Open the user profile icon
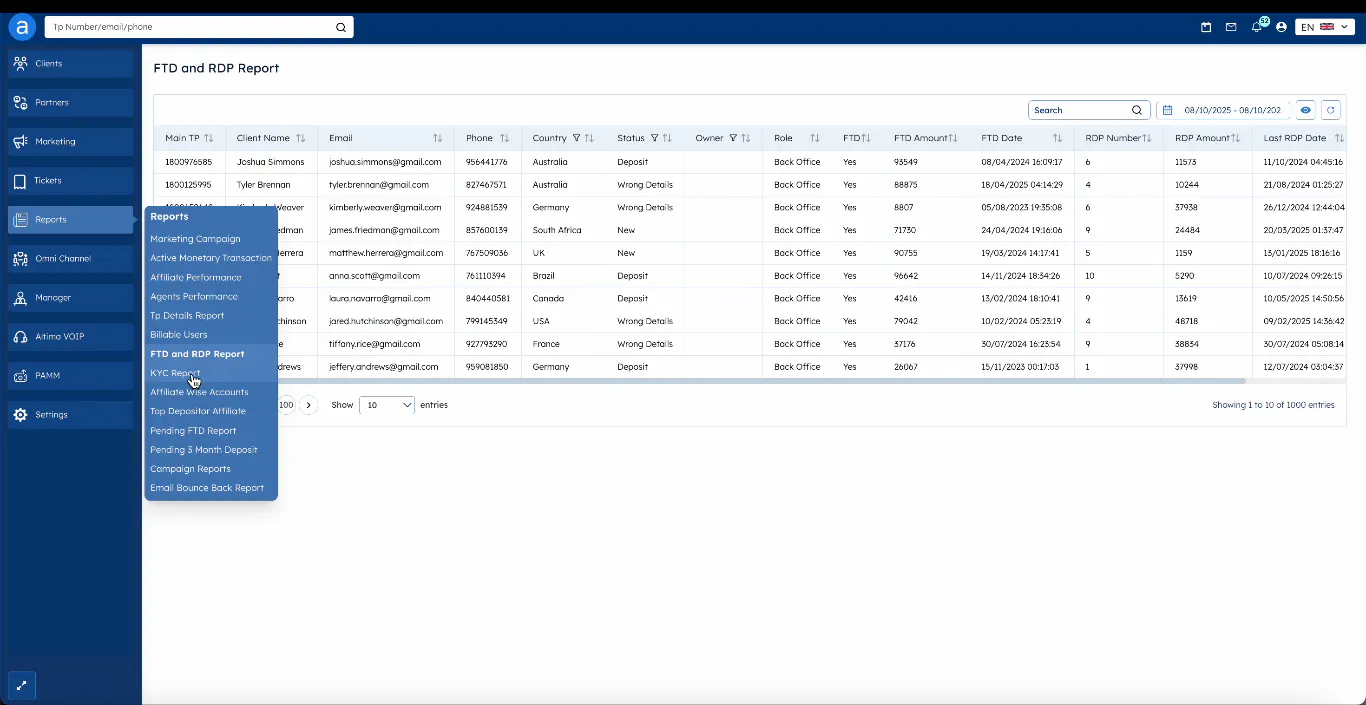 click(x=1281, y=27)
